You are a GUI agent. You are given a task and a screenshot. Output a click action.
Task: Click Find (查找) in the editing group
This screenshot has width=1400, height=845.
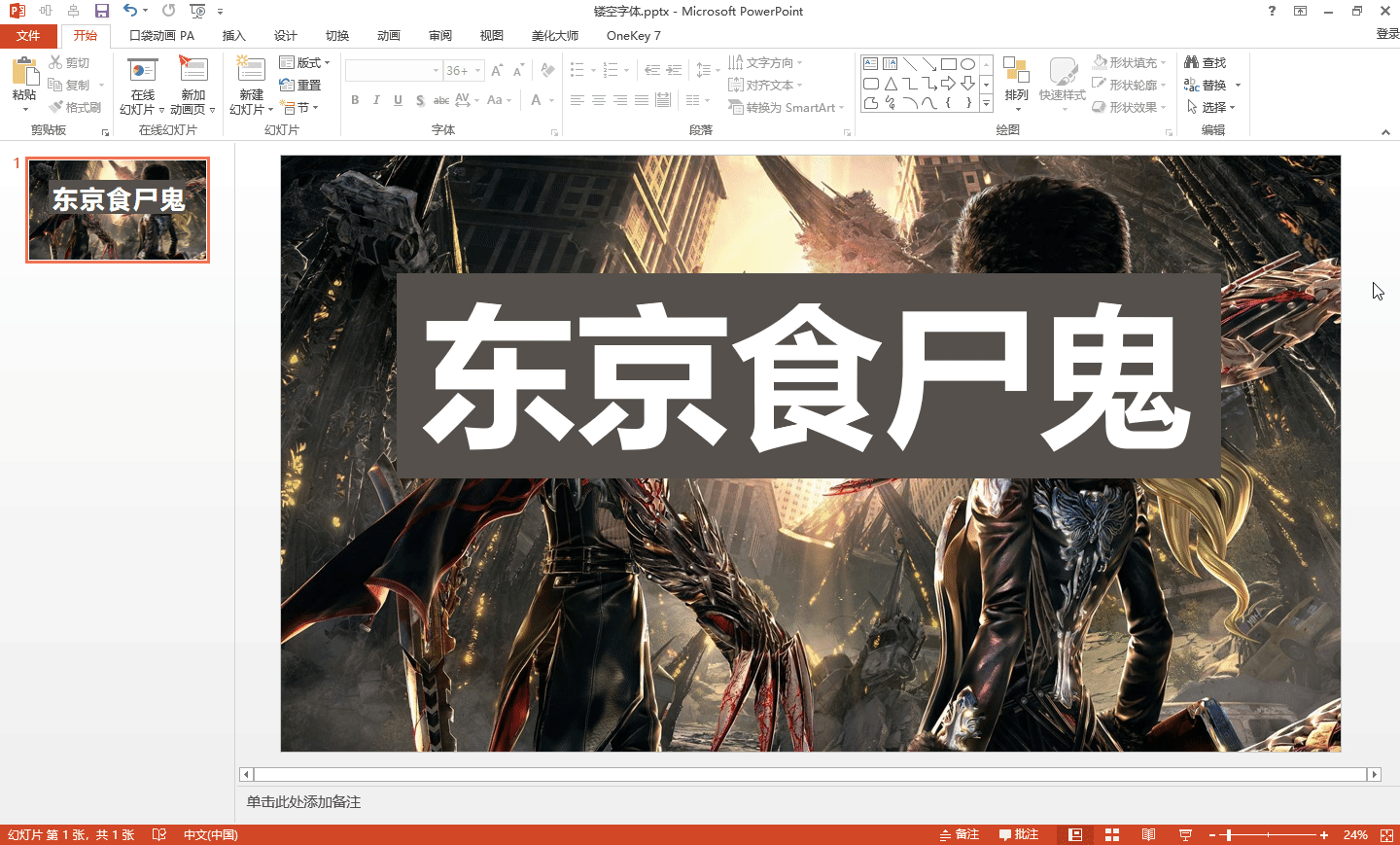click(x=1206, y=62)
